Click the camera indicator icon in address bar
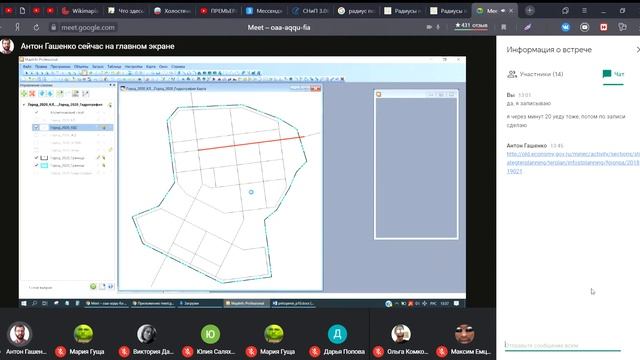Image resolution: width=640 pixels, height=360 pixels. [429, 27]
